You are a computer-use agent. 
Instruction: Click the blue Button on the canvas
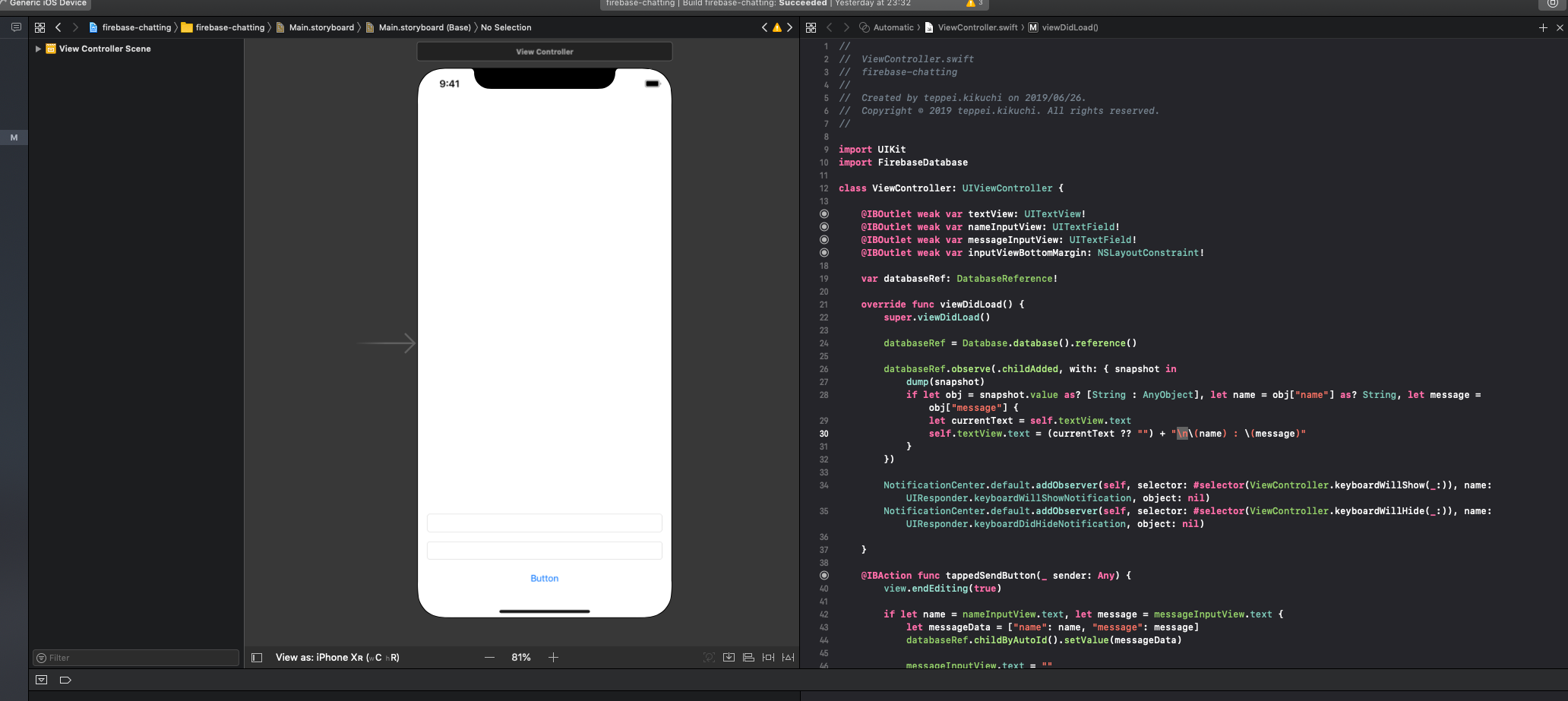(544, 579)
